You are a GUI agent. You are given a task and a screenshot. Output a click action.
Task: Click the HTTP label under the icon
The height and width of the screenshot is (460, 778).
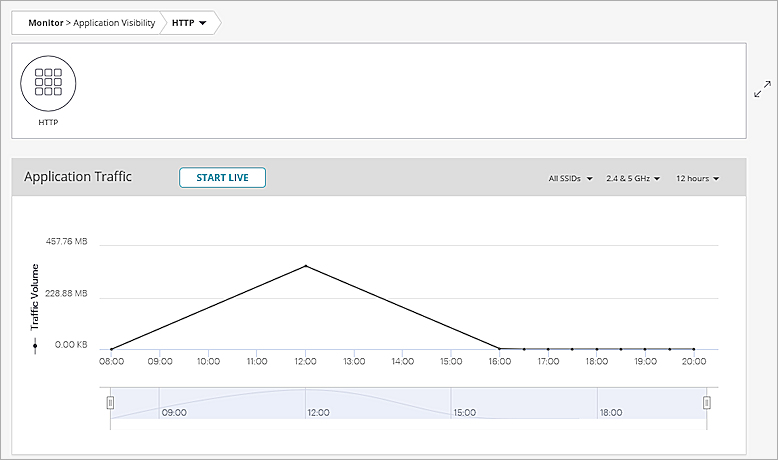point(48,122)
